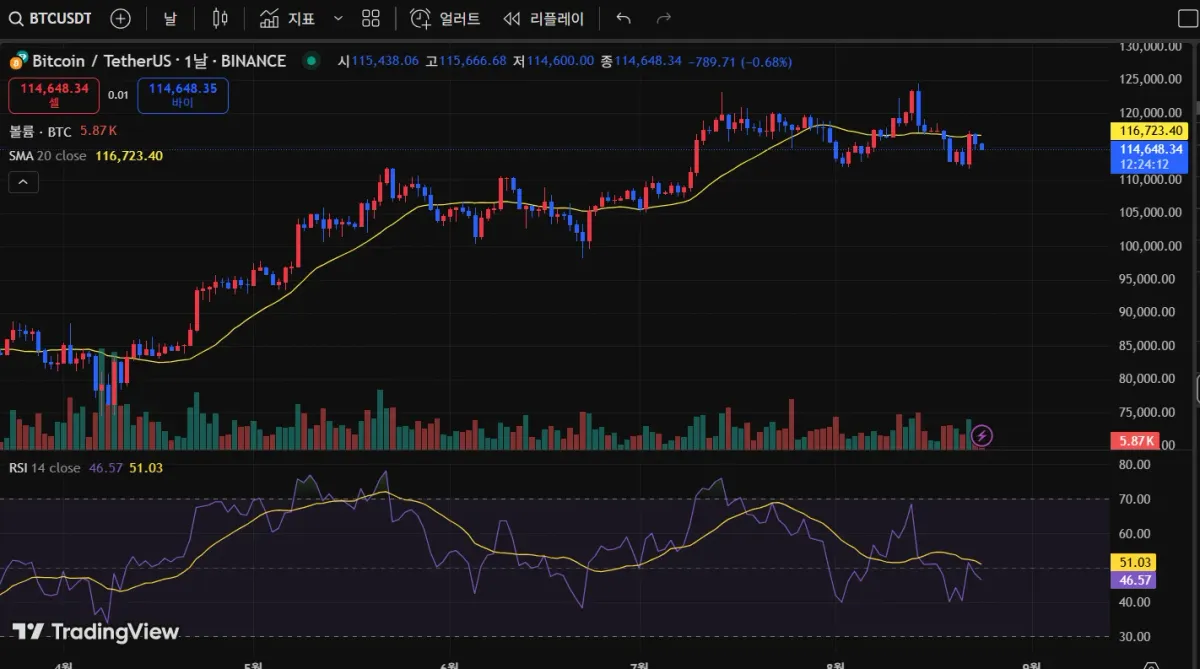
Task: Click the Bitcoin / TetherUS chart title
Action: pos(158,61)
